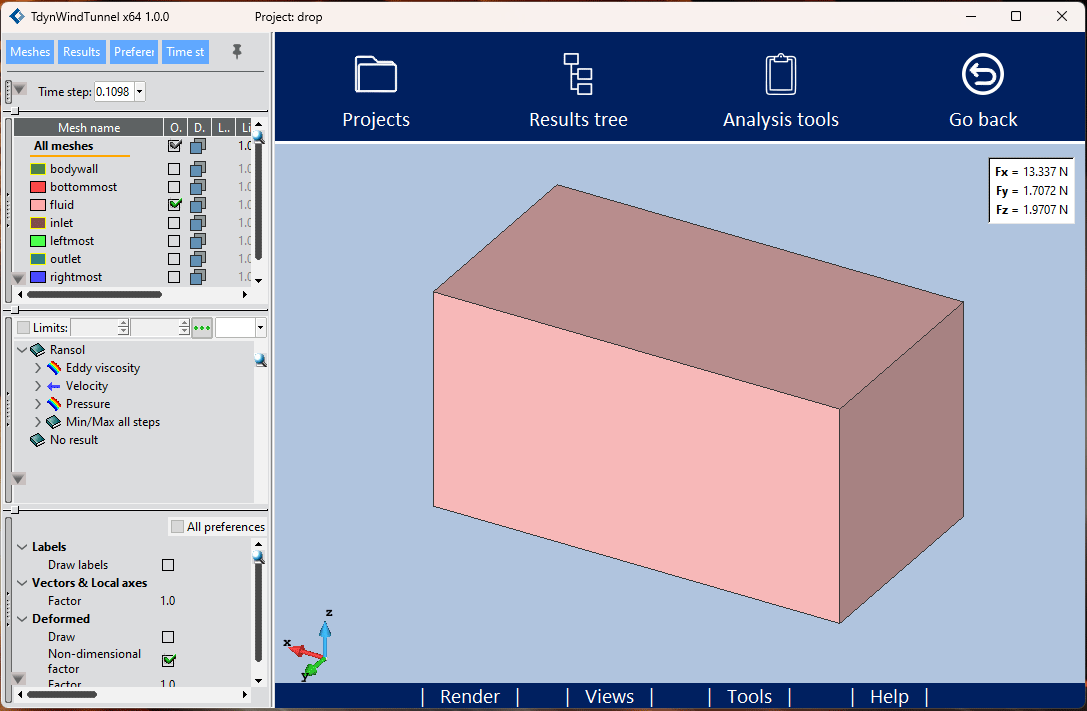This screenshot has width=1087, height=711.
Task: Click the magnifier icon in results panel
Action: click(x=261, y=360)
